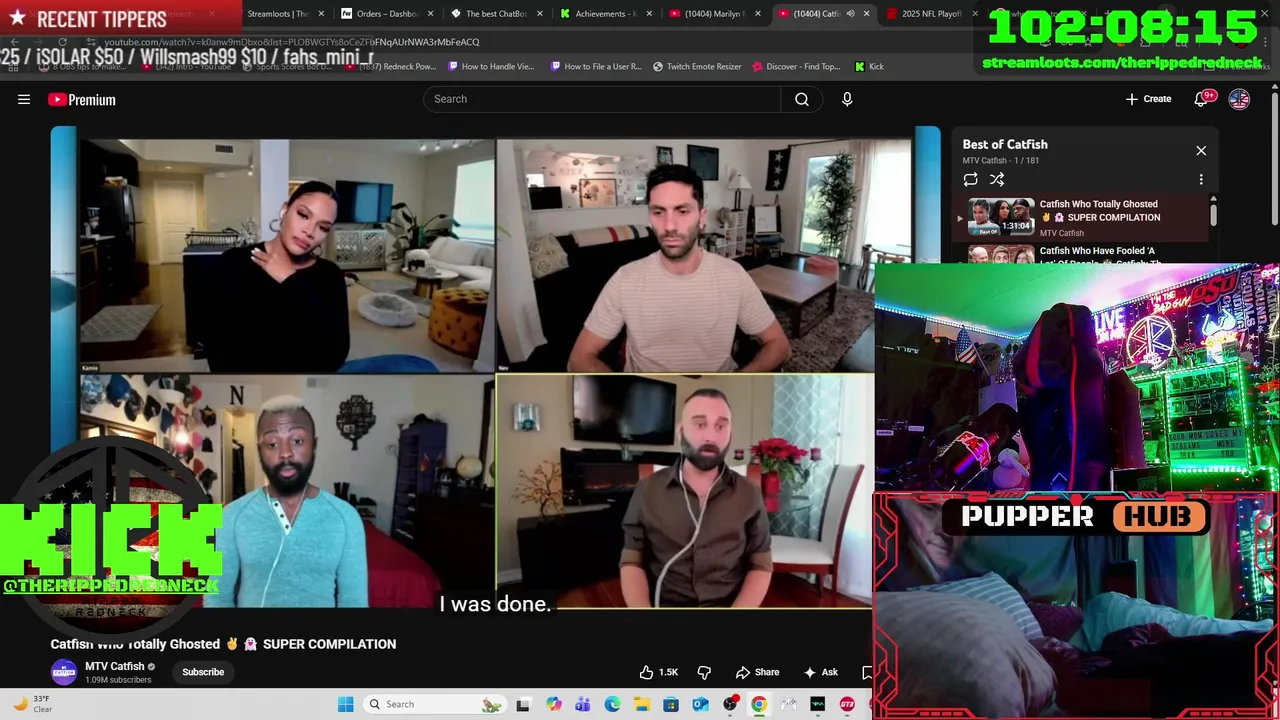Toggle loop playlist
Viewport: 1280px width, 720px height.
(x=970, y=180)
